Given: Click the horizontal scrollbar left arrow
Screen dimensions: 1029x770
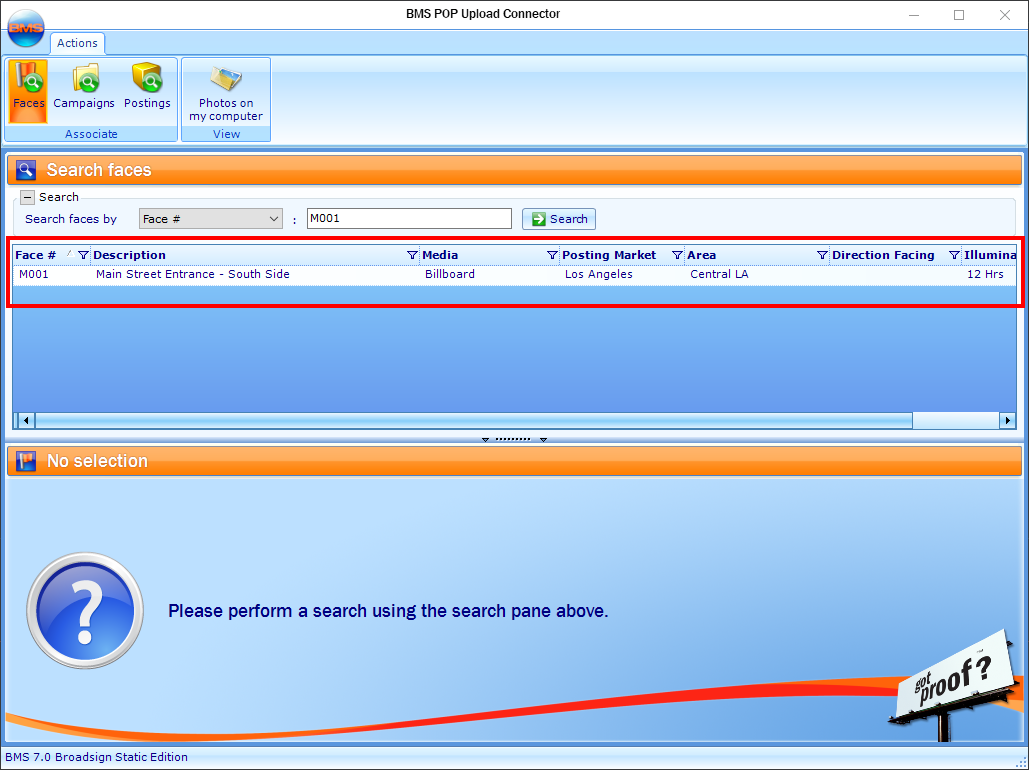Looking at the screenshot, I should pyautogui.click(x=26, y=420).
